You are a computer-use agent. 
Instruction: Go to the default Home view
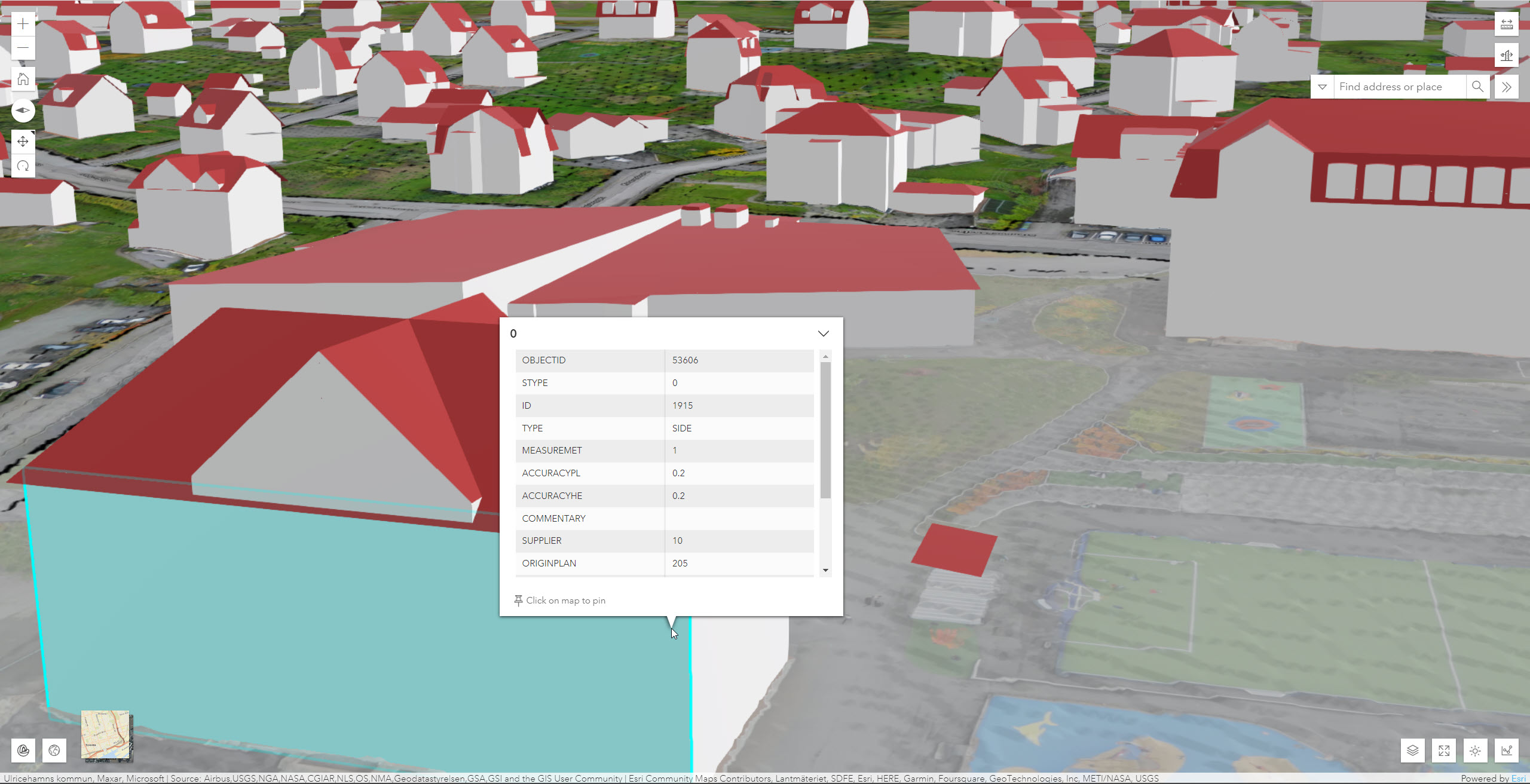23,79
